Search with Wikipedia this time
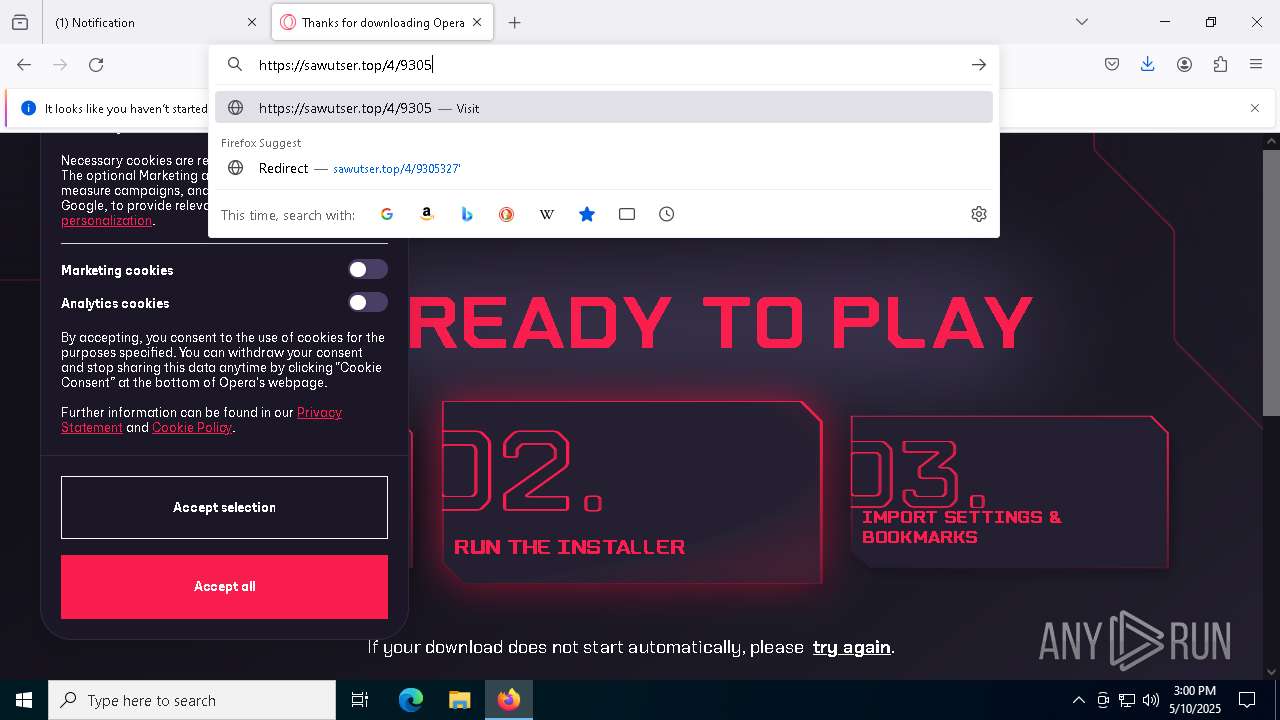Image resolution: width=1280 pixels, height=720 pixels. click(547, 214)
